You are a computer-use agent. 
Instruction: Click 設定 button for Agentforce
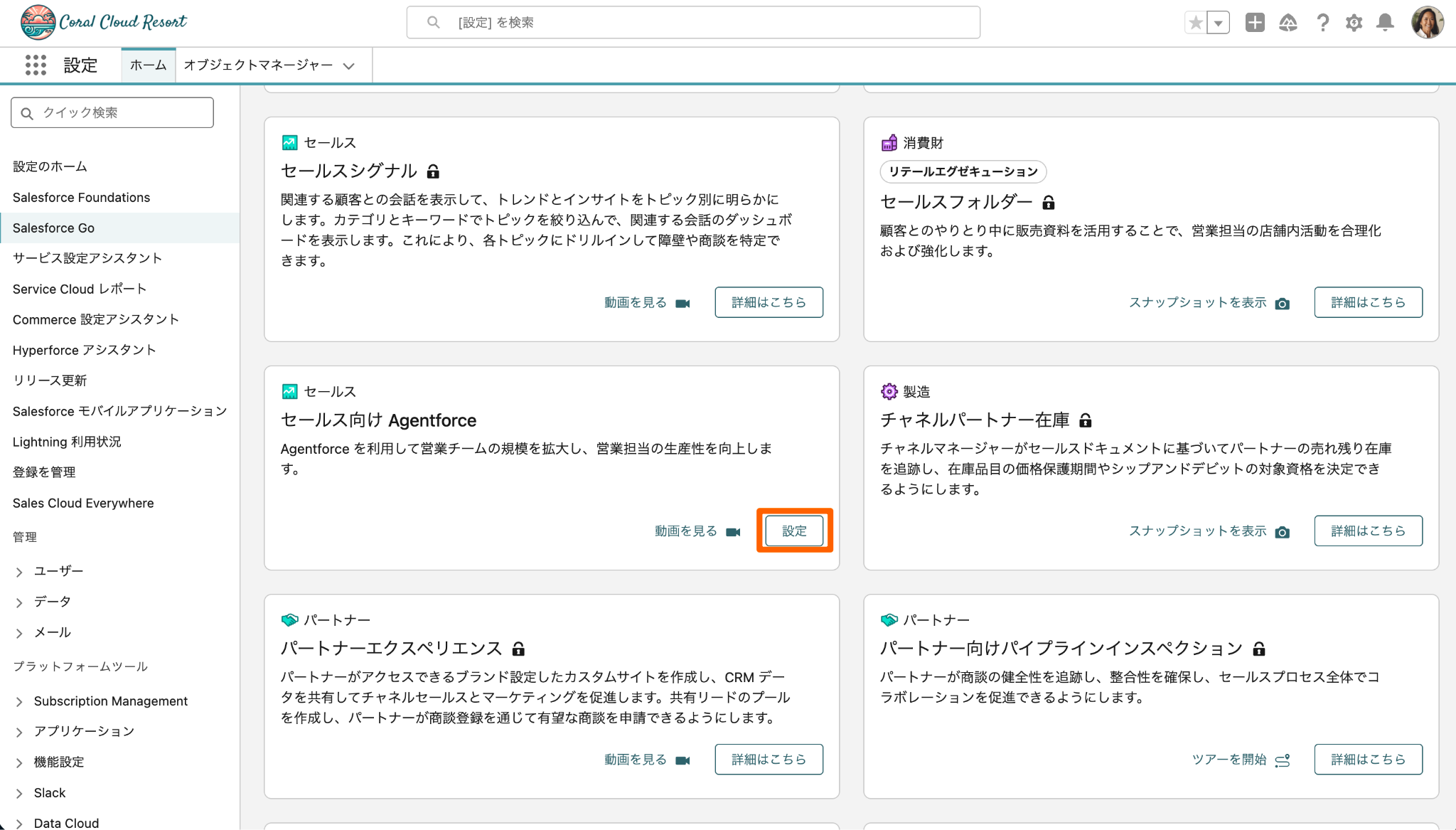(x=794, y=531)
